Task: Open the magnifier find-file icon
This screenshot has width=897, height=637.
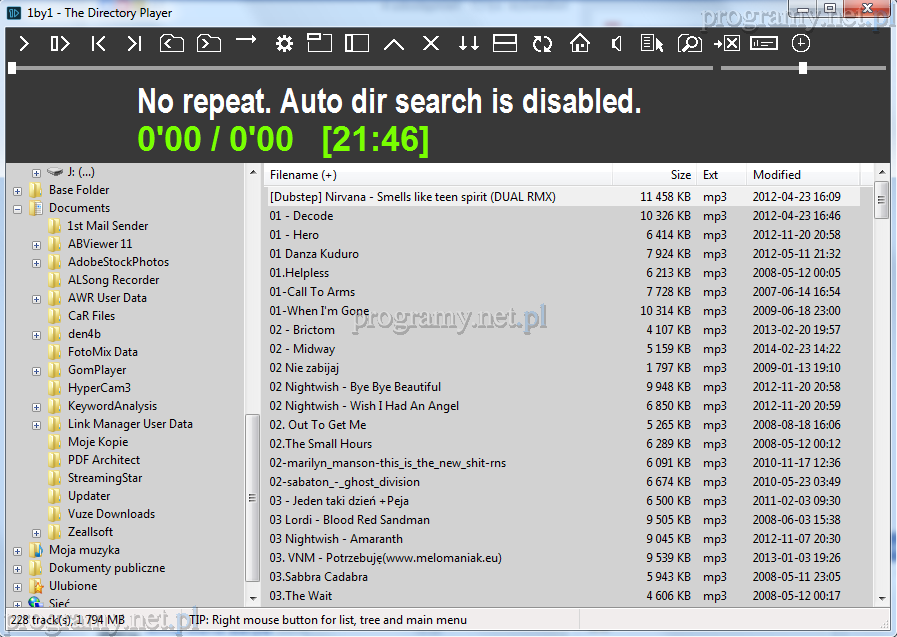Action: coord(689,43)
